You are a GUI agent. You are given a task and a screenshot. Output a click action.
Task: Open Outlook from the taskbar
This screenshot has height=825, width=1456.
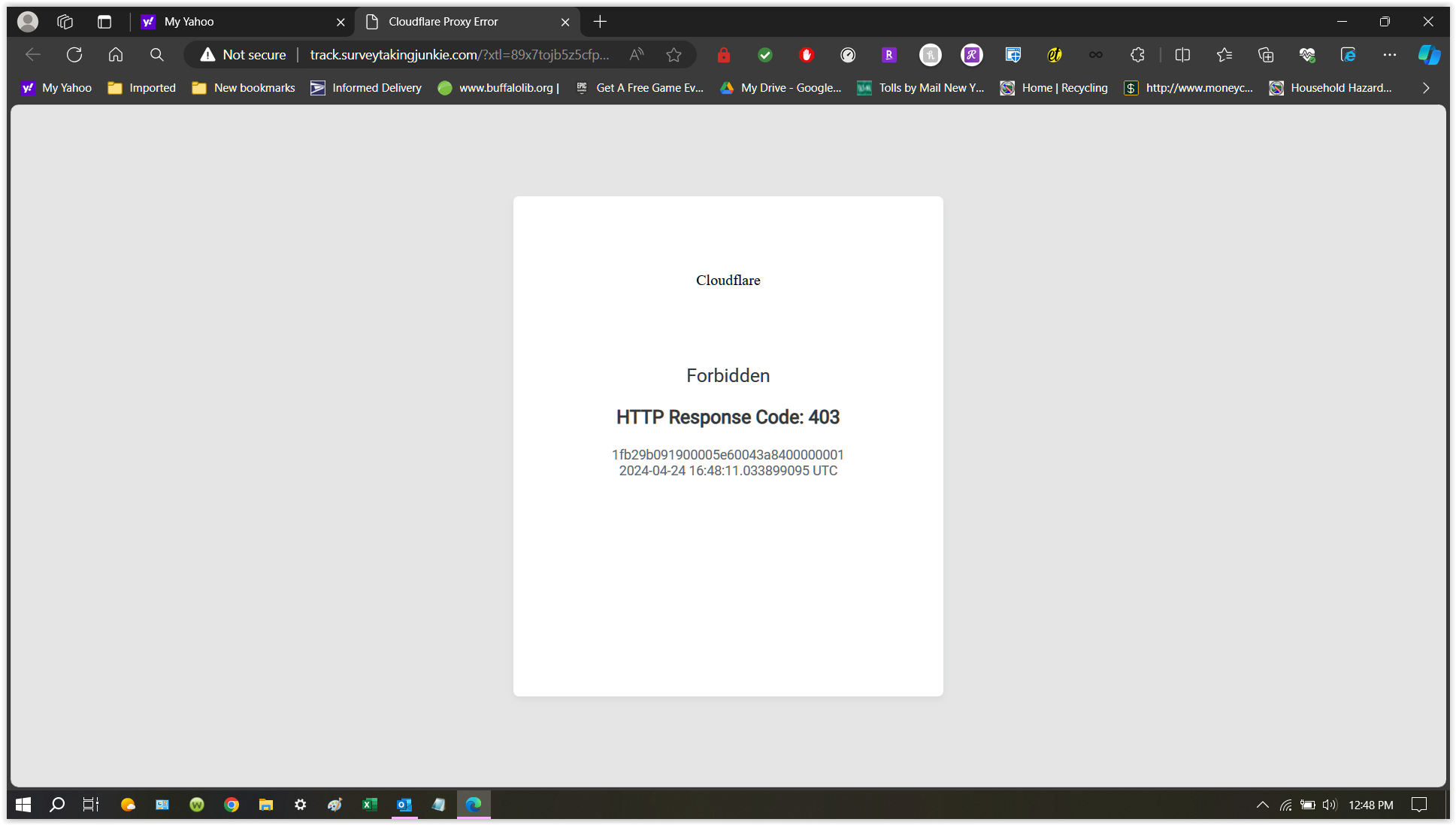click(404, 805)
